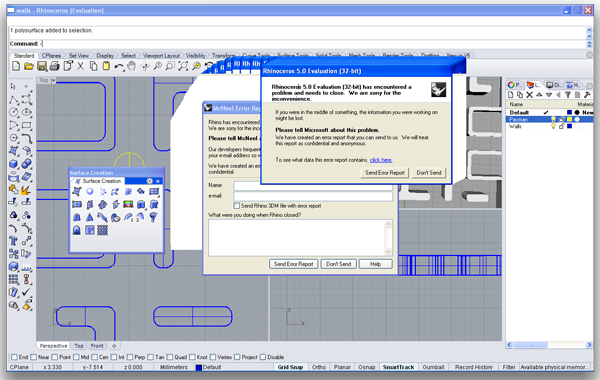Move layer up with the up triangle
This screenshot has width=600, height=380.
point(539,95)
